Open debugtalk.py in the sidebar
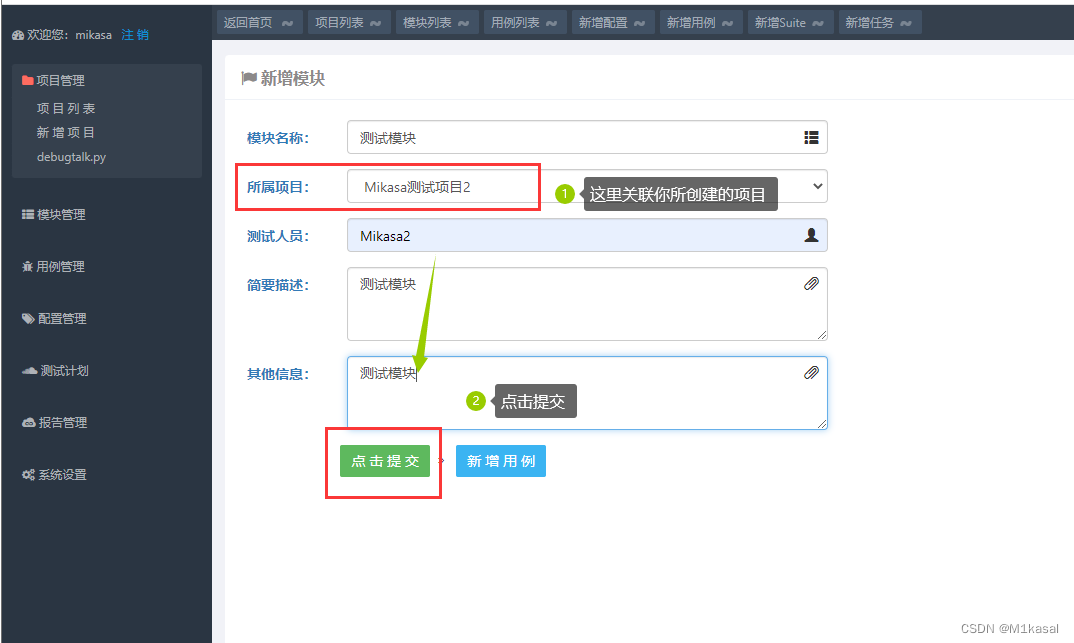The height and width of the screenshot is (643, 1074). (x=71, y=157)
